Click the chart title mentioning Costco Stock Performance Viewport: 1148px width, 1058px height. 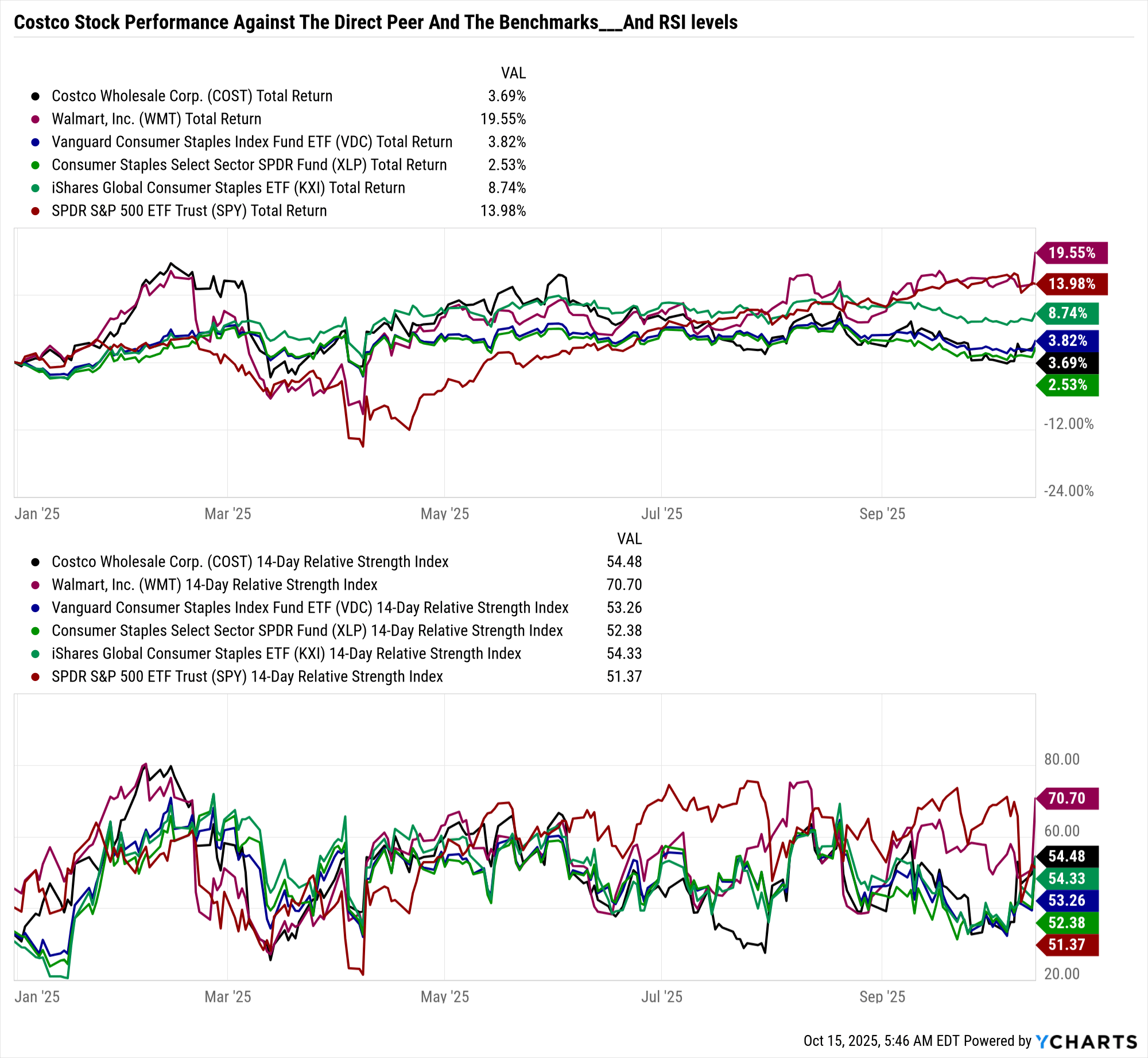pyautogui.click(x=375, y=22)
